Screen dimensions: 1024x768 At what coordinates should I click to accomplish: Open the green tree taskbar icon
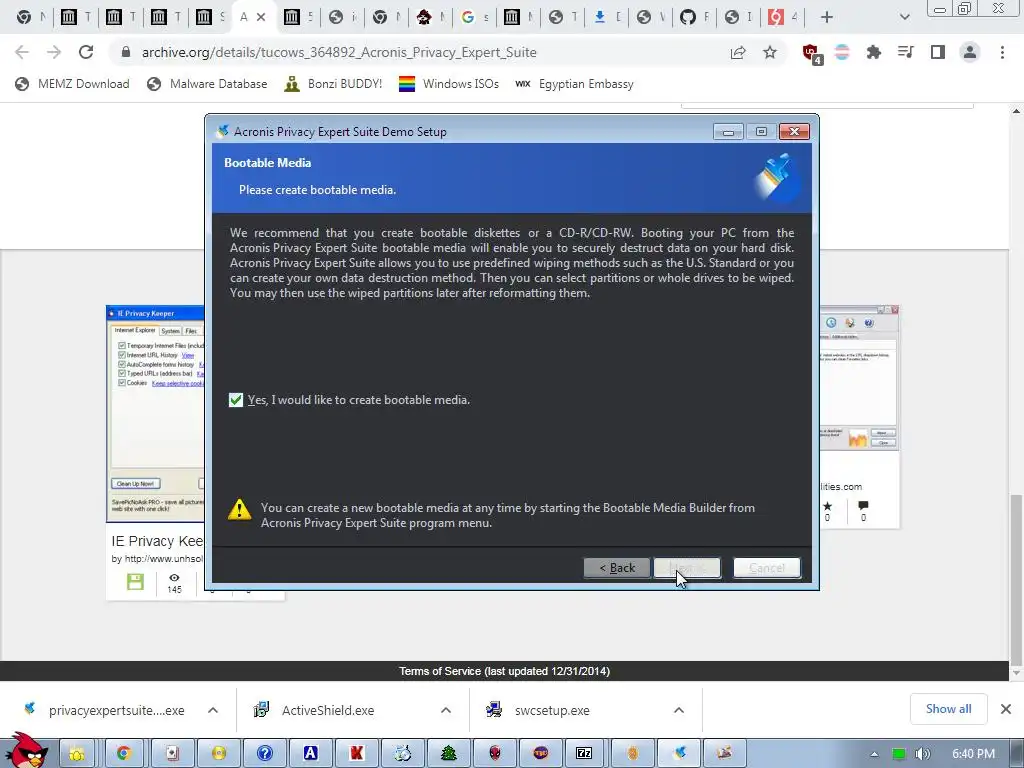click(449, 753)
